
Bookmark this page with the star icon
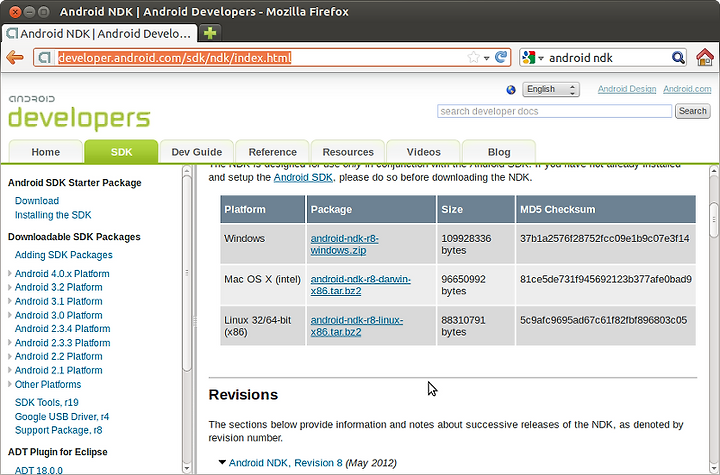point(473,58)
